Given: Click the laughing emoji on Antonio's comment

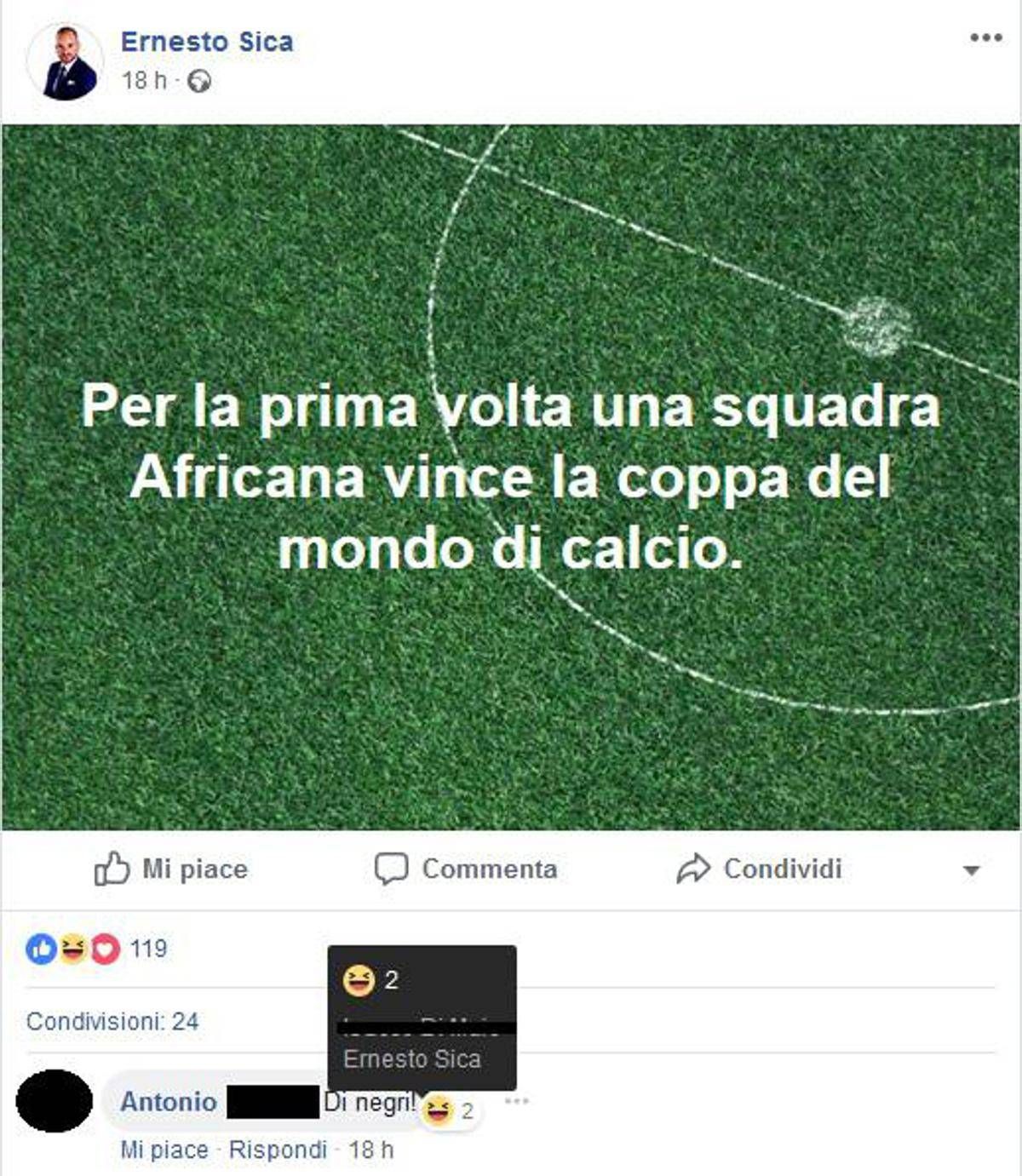Looking at the screenshot, I should point(438,1110).
